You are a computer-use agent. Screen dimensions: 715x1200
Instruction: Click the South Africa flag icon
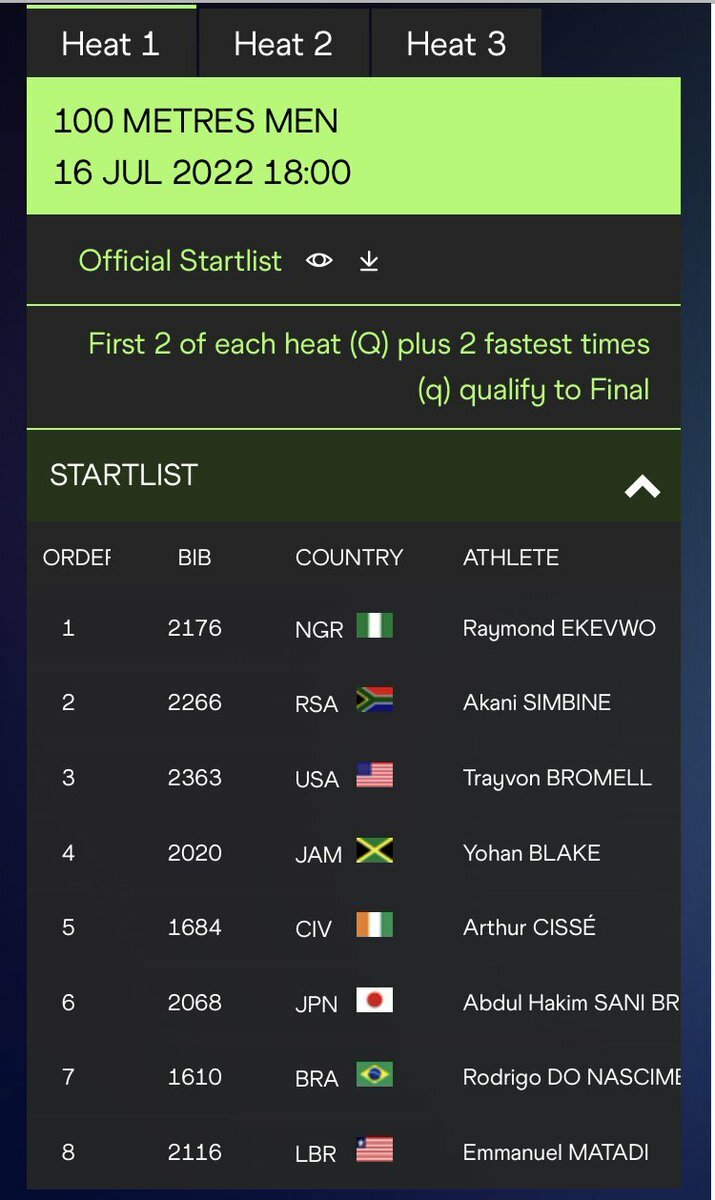[x=374, y=701]
